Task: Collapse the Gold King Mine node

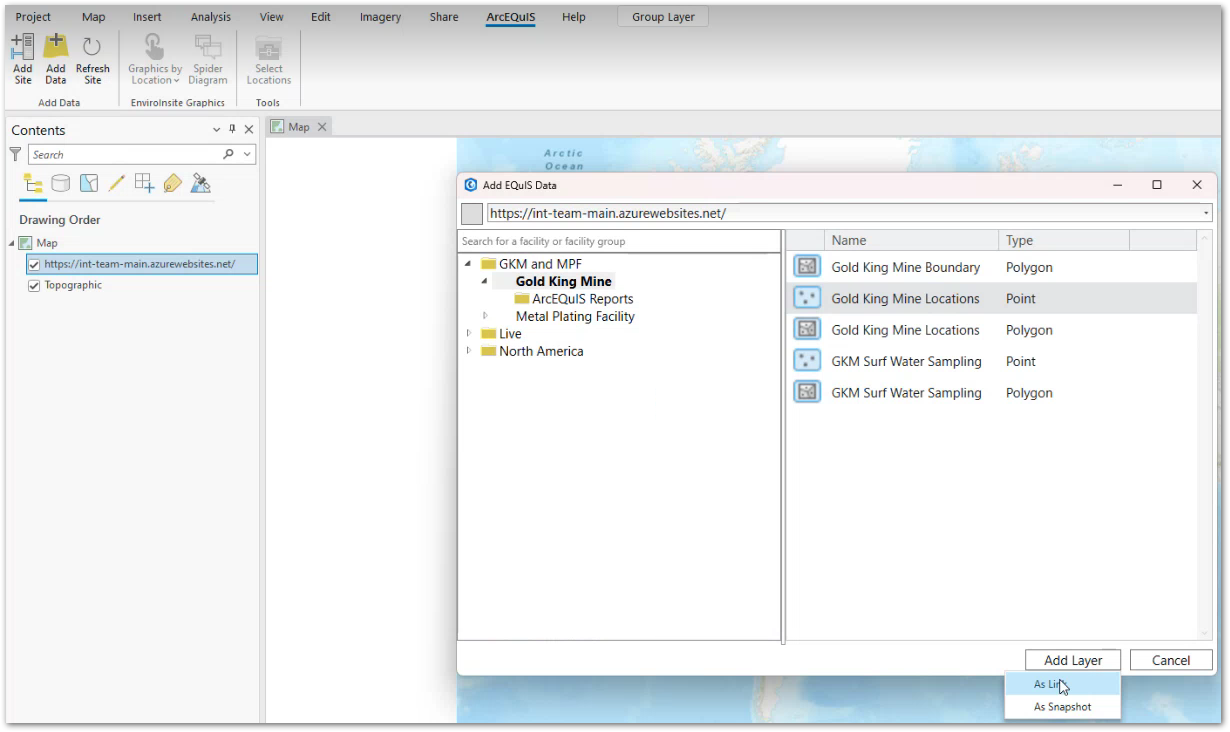Action: (485, 281)
